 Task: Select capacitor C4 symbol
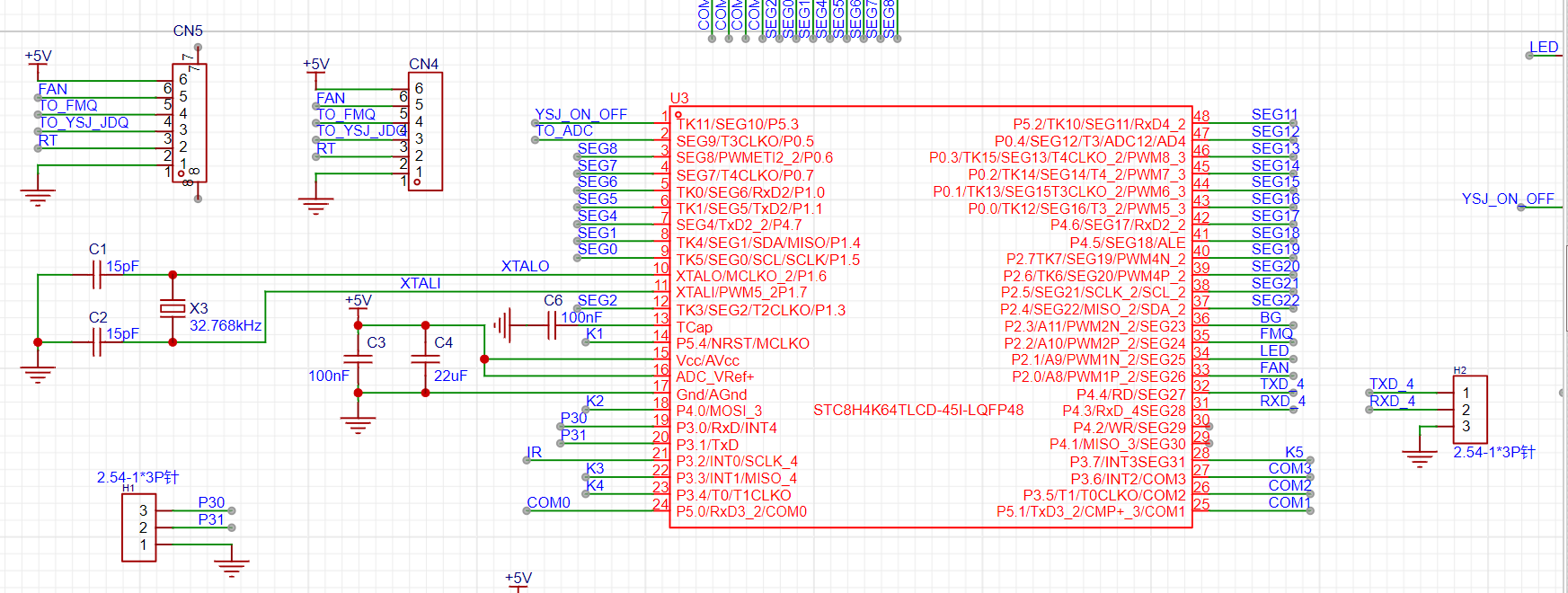(x=425, y=358)
